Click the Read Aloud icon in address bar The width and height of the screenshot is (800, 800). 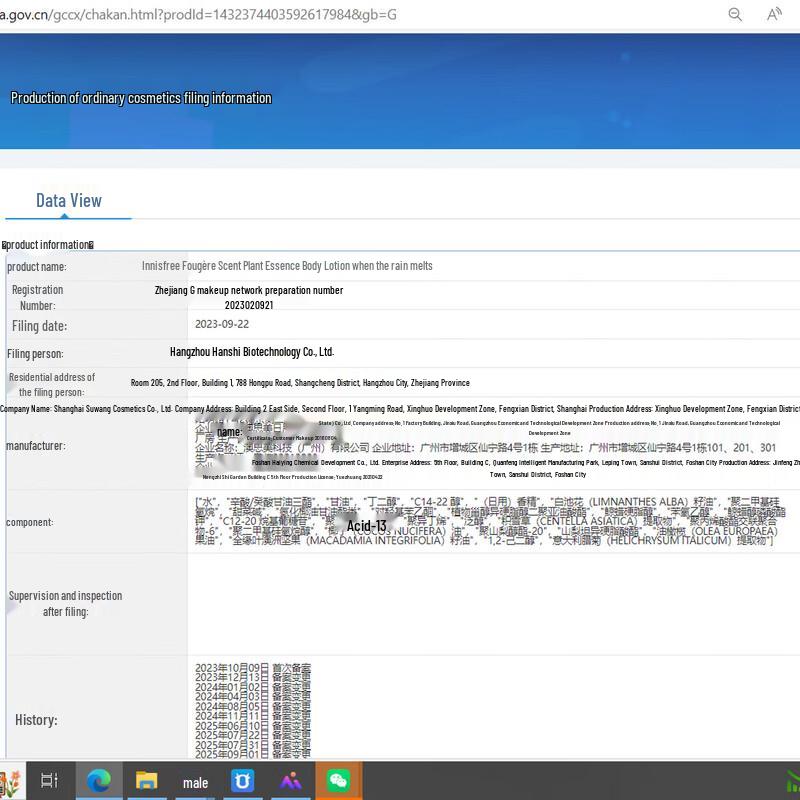pos(774,14)
